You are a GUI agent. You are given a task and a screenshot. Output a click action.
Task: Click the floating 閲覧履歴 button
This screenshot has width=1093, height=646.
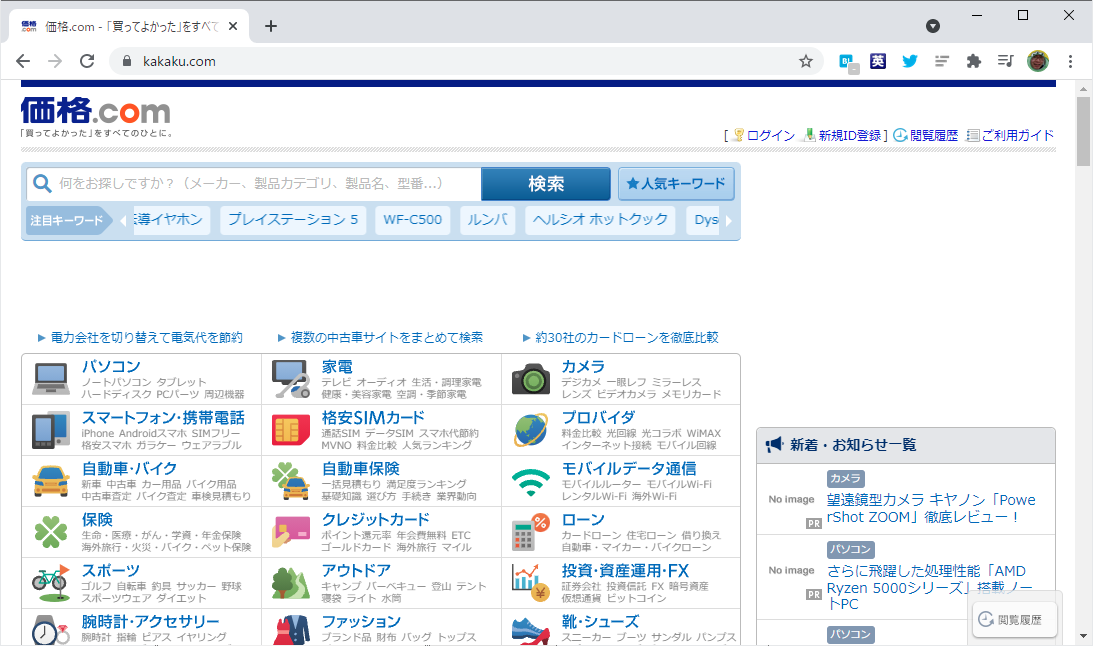(x=1015, y=620)
